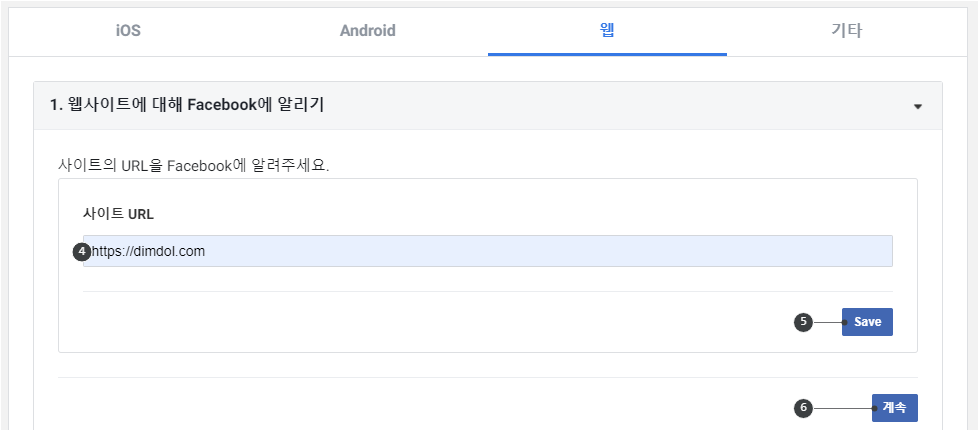Focus the 사이트 URL input field
The image size is (979, 431).
click(488, 251)
